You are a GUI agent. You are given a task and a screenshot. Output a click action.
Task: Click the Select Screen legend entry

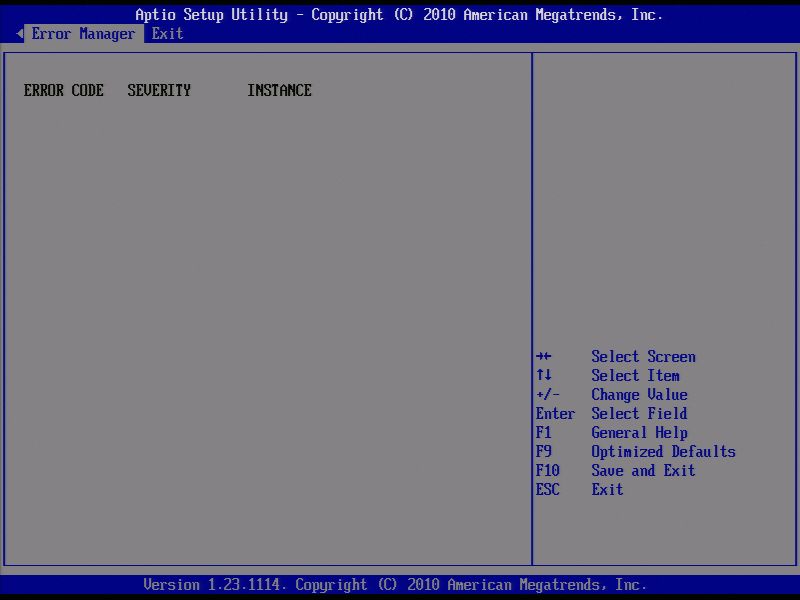pos(643,356)
